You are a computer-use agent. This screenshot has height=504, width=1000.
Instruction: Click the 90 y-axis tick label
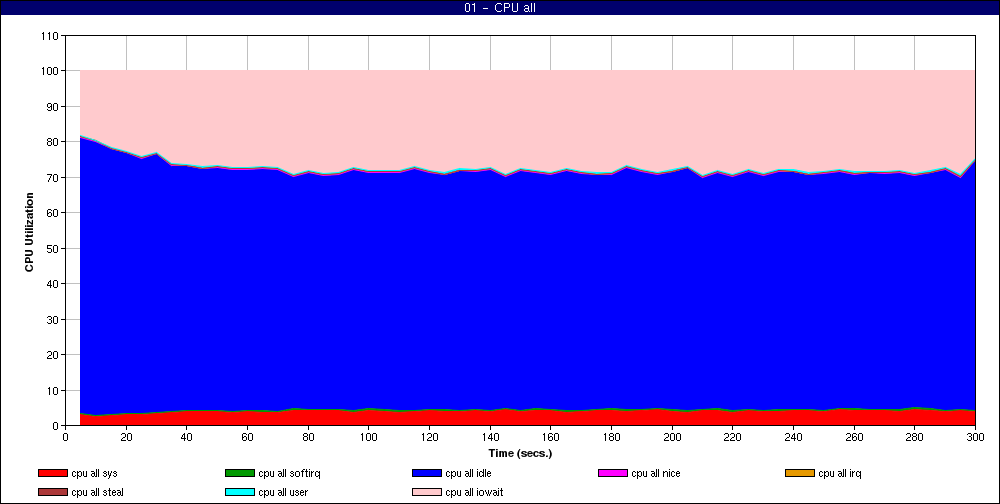[52, 107]
